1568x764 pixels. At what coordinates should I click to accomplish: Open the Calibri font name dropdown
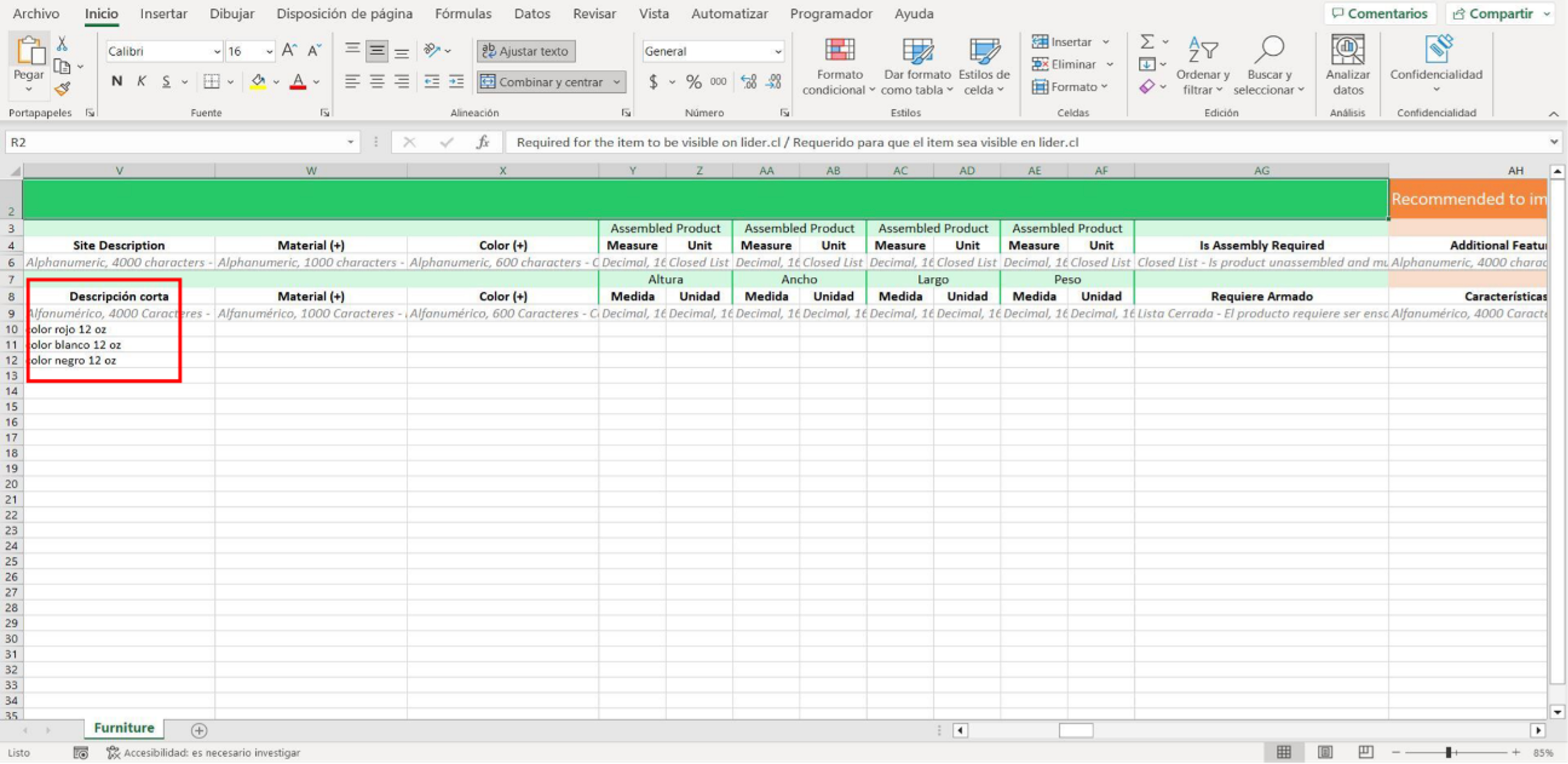click(217, 52)
